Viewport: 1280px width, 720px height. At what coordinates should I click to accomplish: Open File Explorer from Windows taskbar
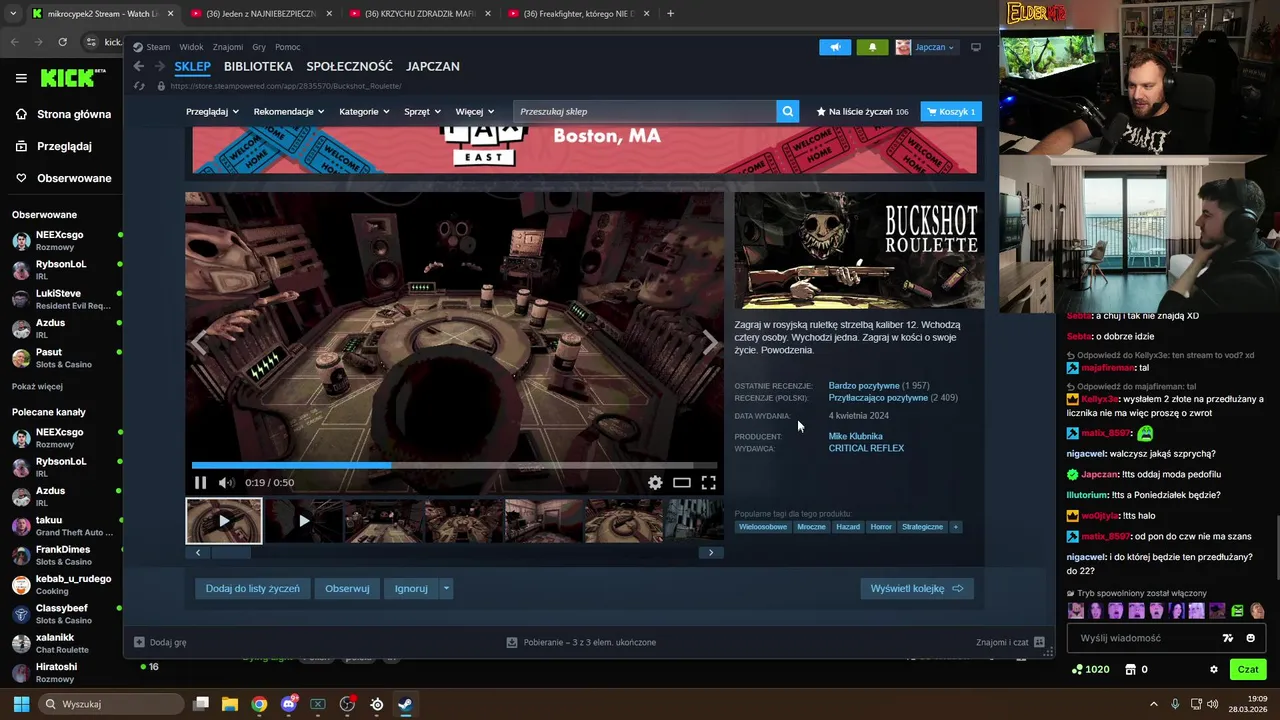(x=230, y=704)
